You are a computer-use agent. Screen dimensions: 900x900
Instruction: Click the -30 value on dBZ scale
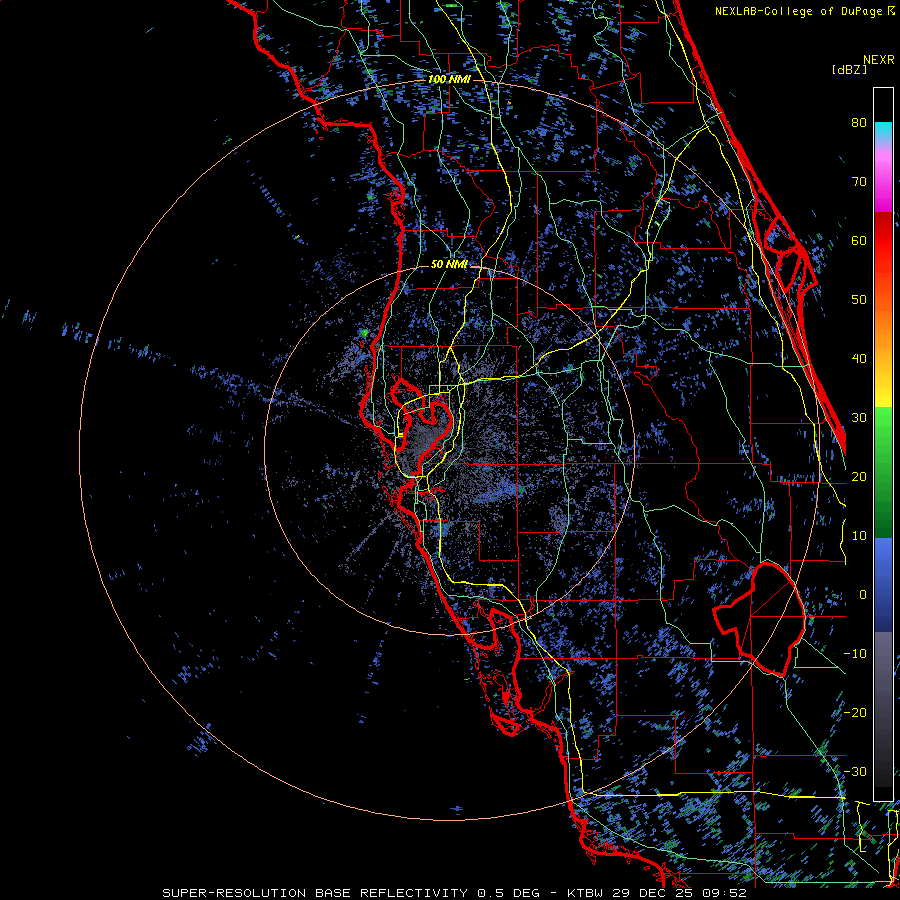pos(855,772)
